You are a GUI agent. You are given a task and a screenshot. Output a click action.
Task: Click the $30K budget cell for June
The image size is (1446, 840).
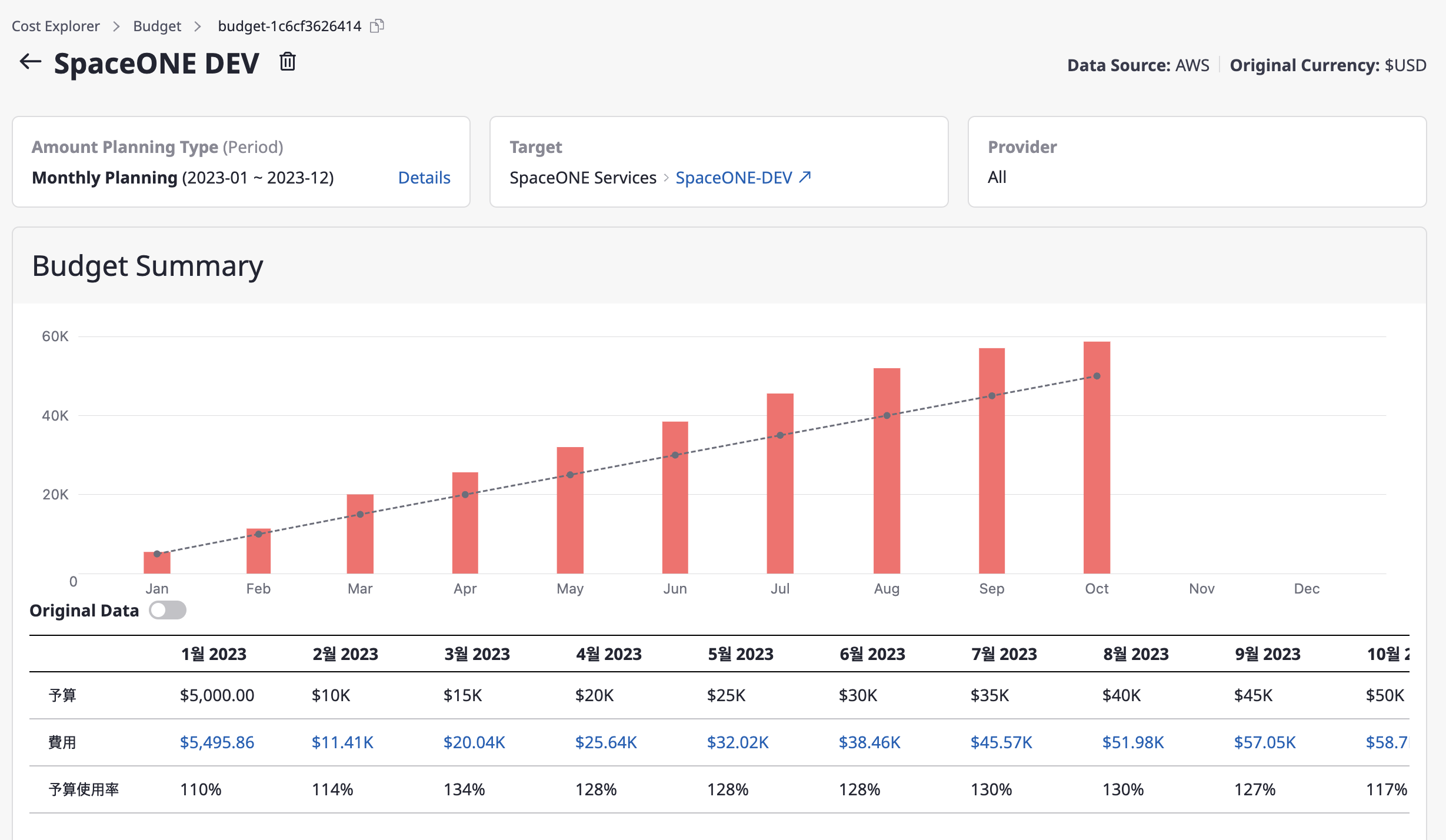pos(858,695)
